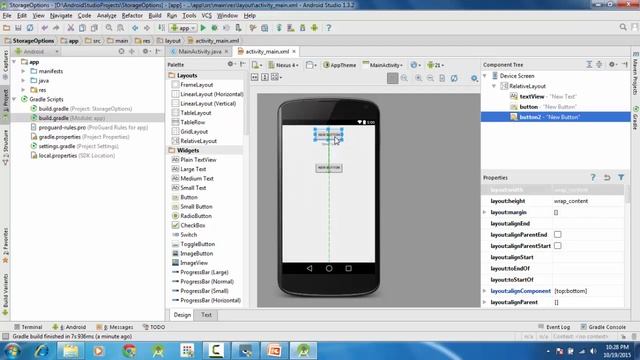Screen dimensions: 640x360
Task: Open Properties panel help icon
Action: tap(593, 177)
